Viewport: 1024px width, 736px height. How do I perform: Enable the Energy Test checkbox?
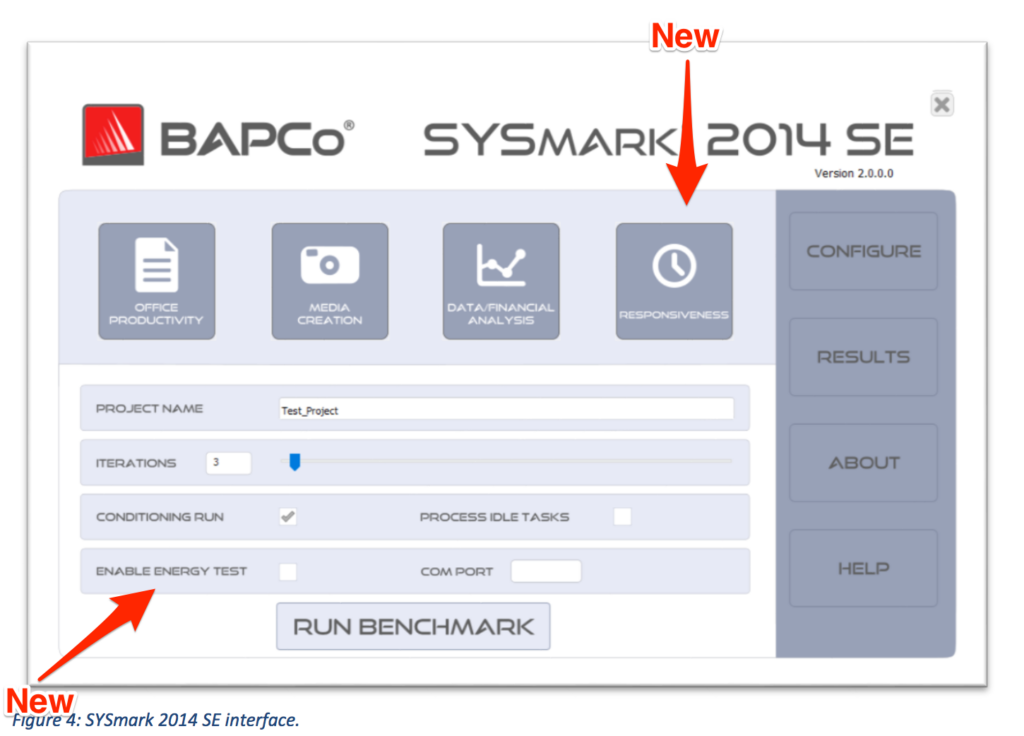pyautogui.click(x=288, y=571)
